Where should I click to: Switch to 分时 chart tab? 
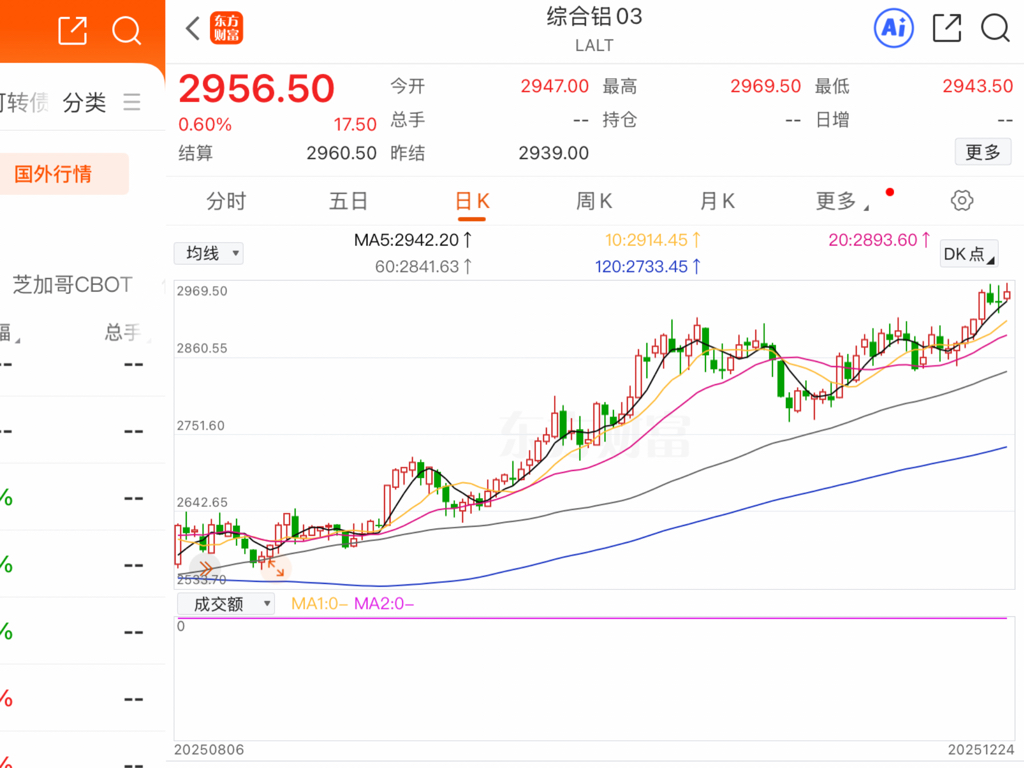[x=226, y=201]
